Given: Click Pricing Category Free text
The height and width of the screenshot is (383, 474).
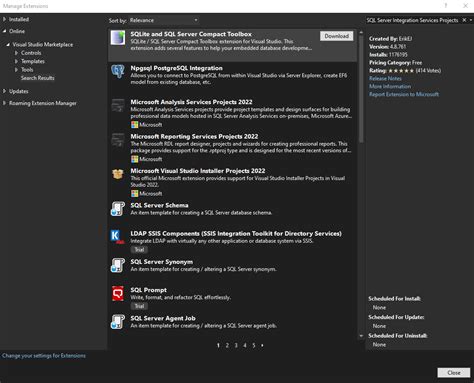Looking at the screenshot, I should pos(395,63).
